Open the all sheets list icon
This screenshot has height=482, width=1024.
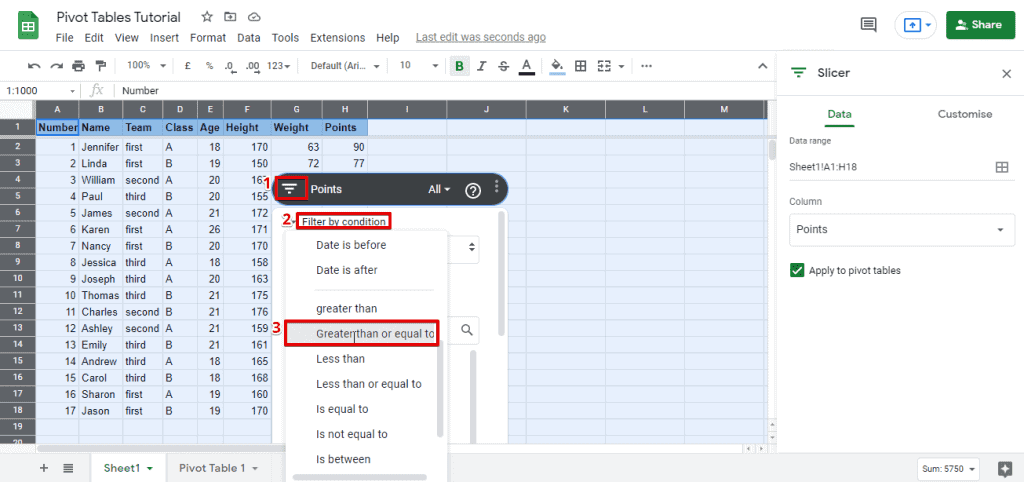click(x=68, y=468)
